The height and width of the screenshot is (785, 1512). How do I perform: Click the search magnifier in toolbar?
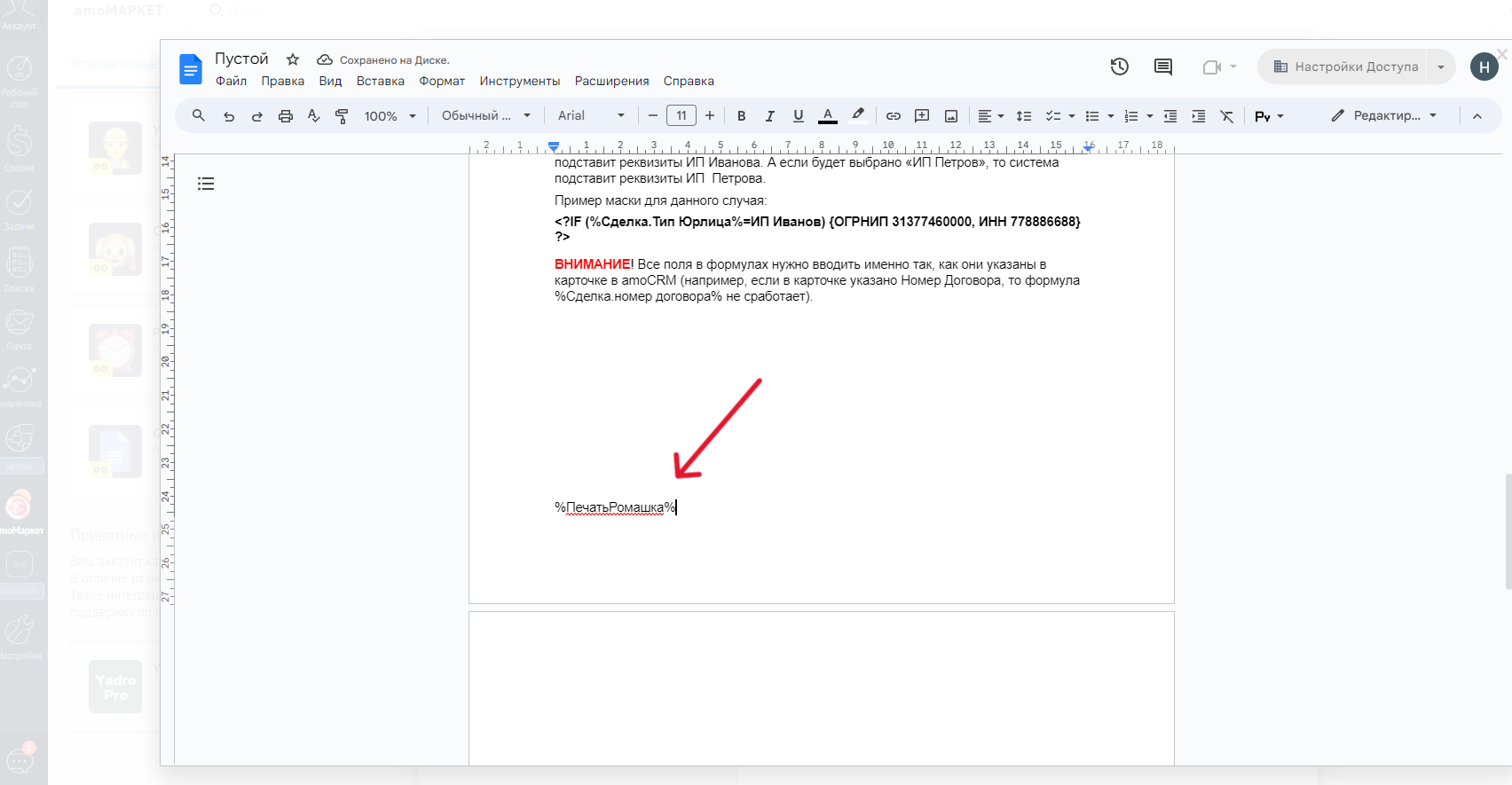[199, 115]
